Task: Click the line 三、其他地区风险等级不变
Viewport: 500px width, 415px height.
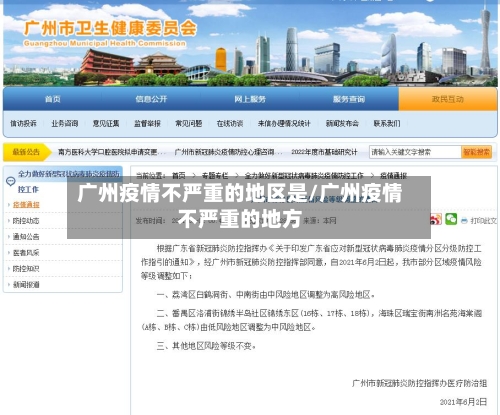Action: pos(207,346)
